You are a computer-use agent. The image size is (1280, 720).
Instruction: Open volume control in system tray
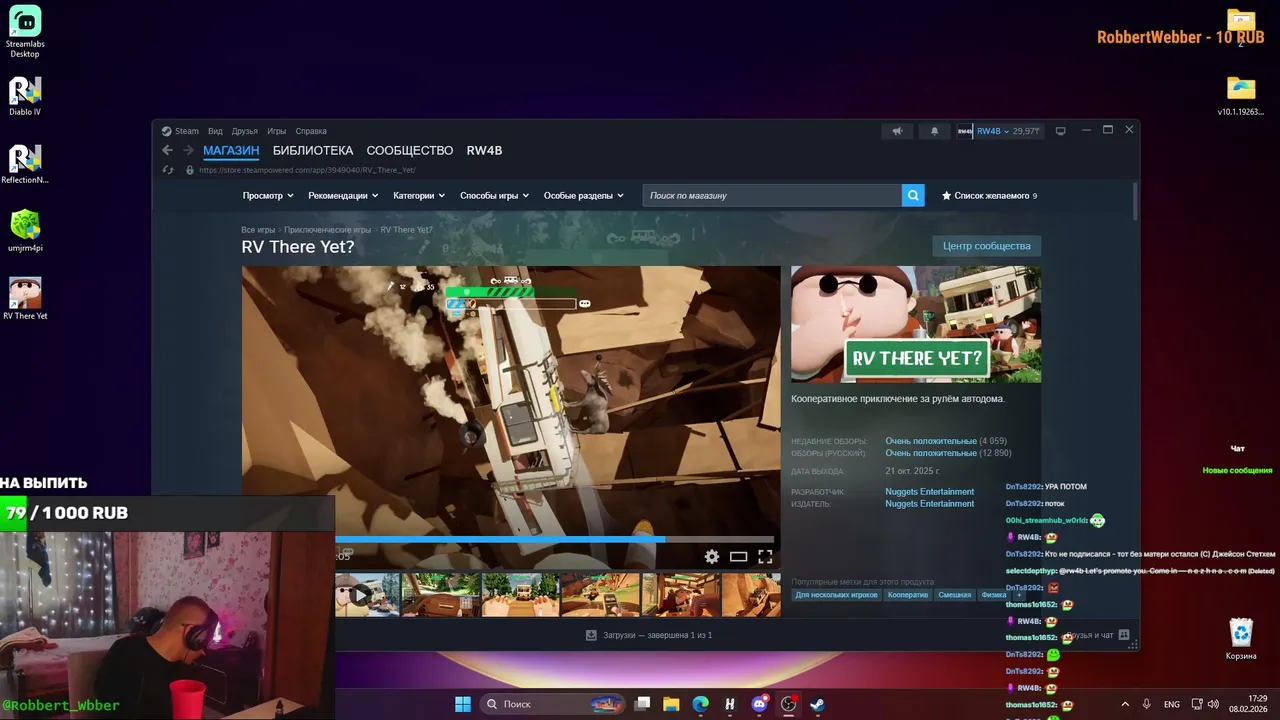1213,704
